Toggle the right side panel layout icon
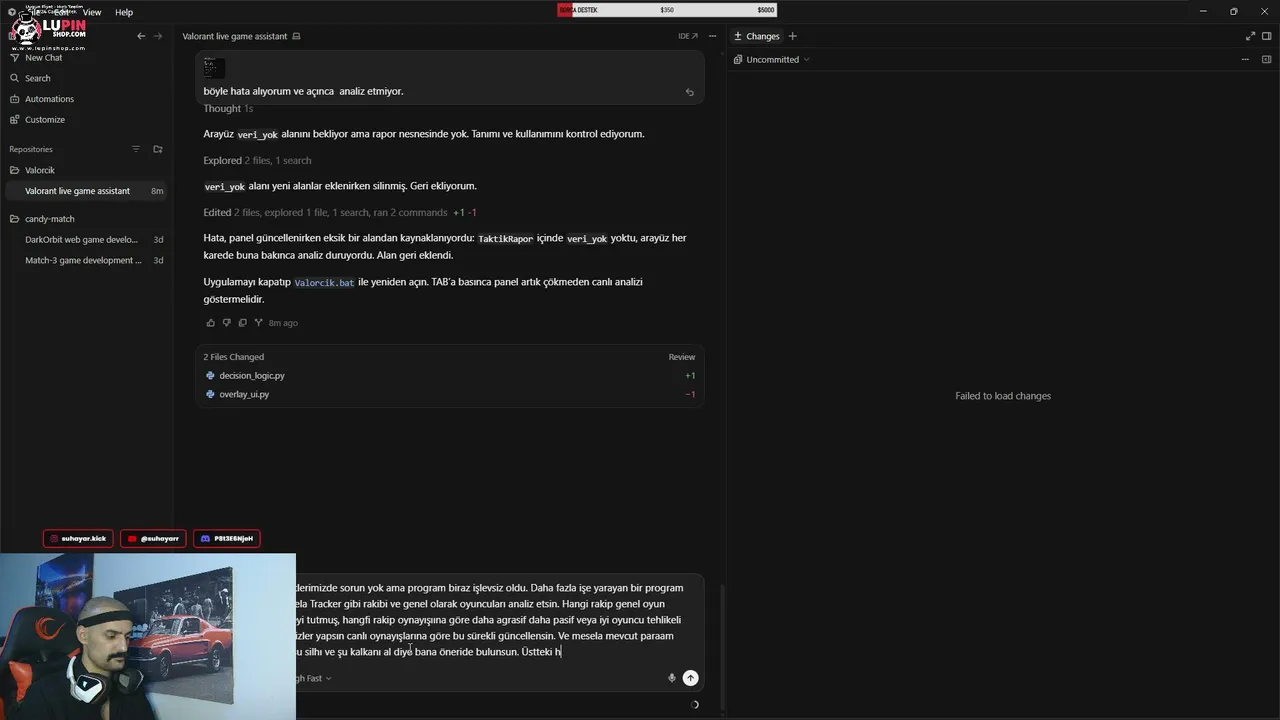1280x720 pixels. pyautogui.click(x=1266, y=36)
